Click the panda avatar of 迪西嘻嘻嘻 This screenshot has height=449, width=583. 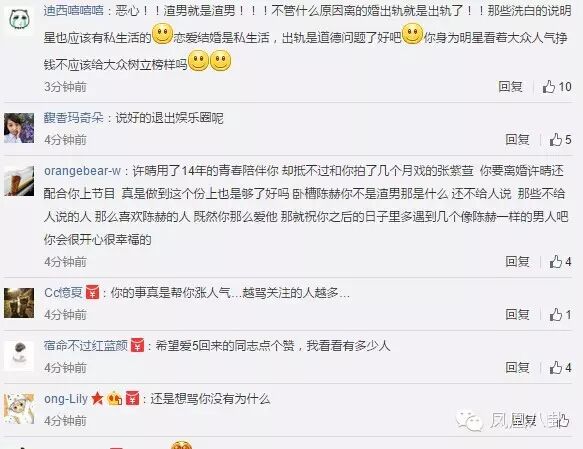19,21
